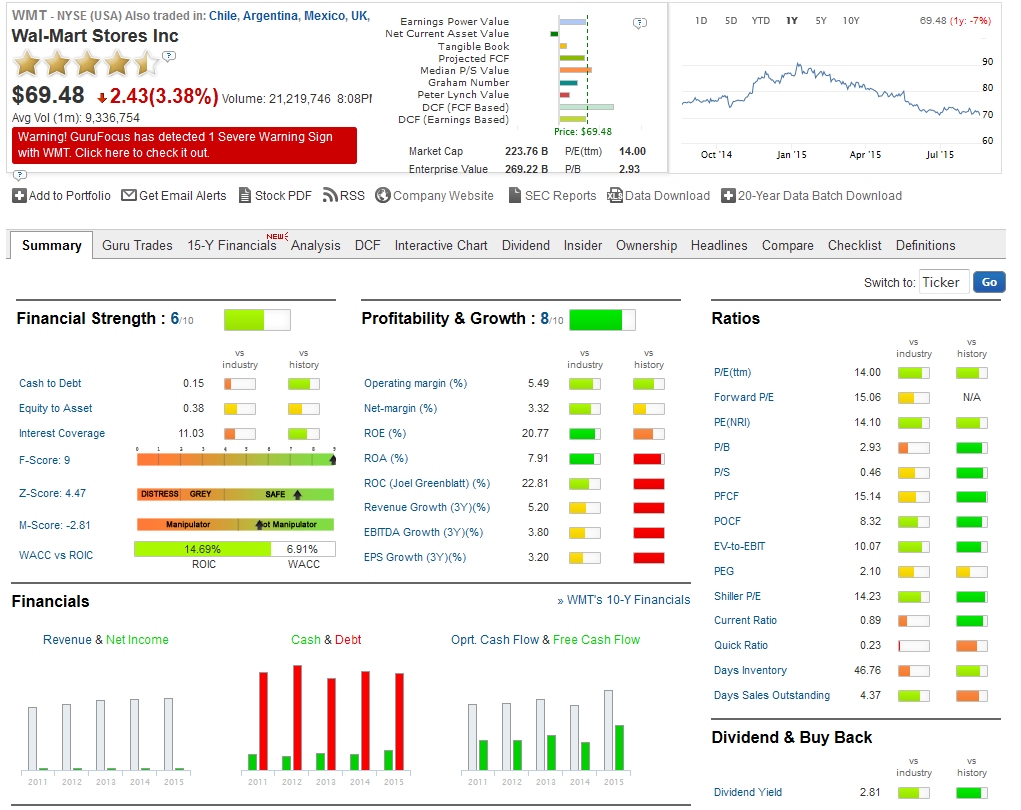The image size is (1021, 810).
Task: Open the Compare tab
Action: [788, 245]
